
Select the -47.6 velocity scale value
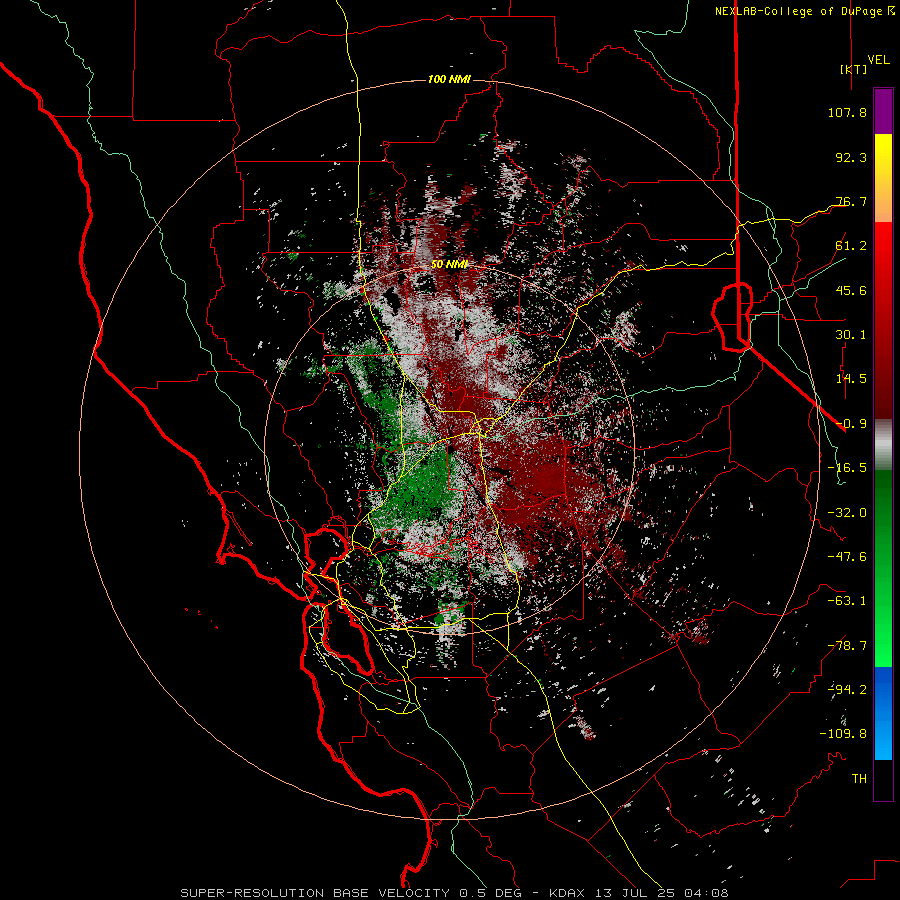(847, 557)
